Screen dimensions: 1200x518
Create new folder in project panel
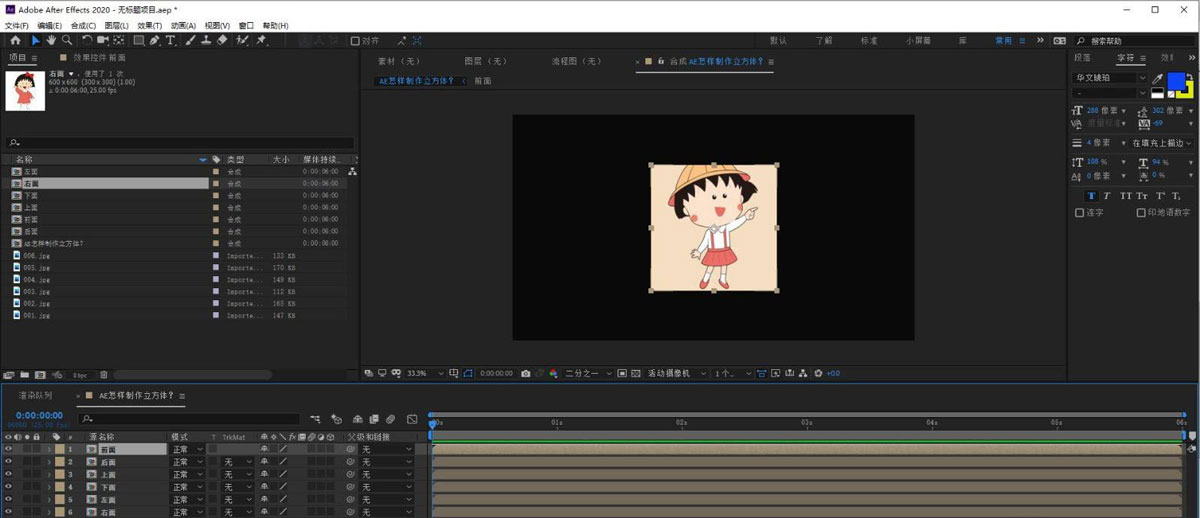click(24, 375)
